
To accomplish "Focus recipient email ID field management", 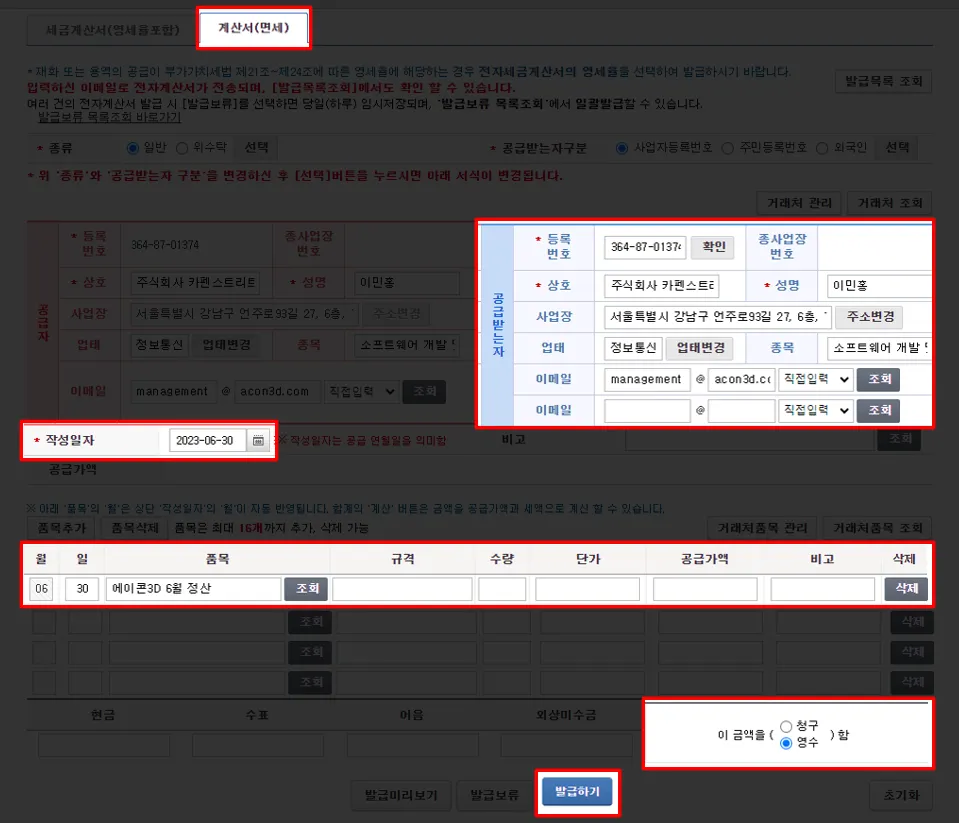I will [647, 380].
